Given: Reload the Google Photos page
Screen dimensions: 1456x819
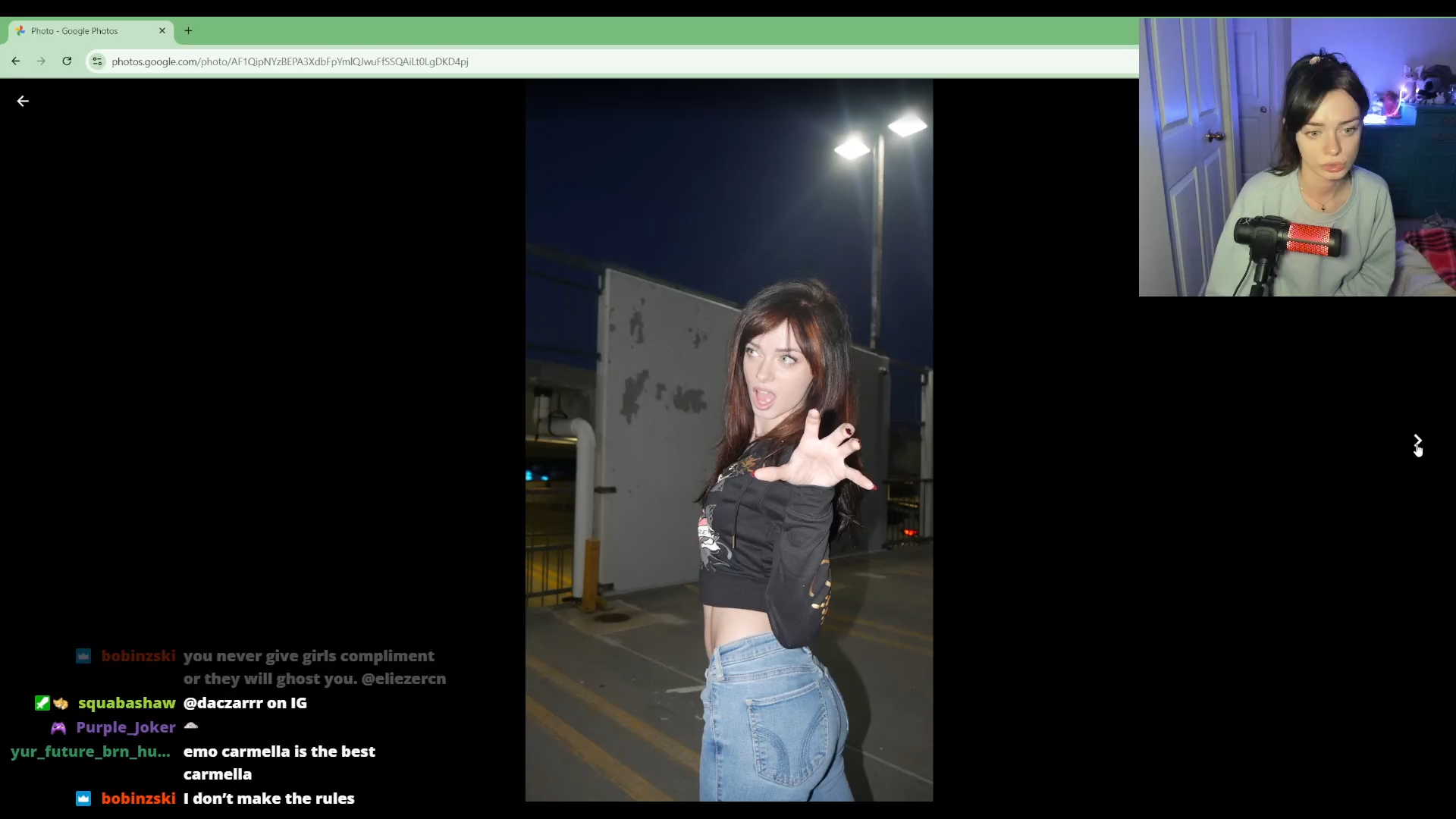Looking at the screenshot, I should 67,61.
